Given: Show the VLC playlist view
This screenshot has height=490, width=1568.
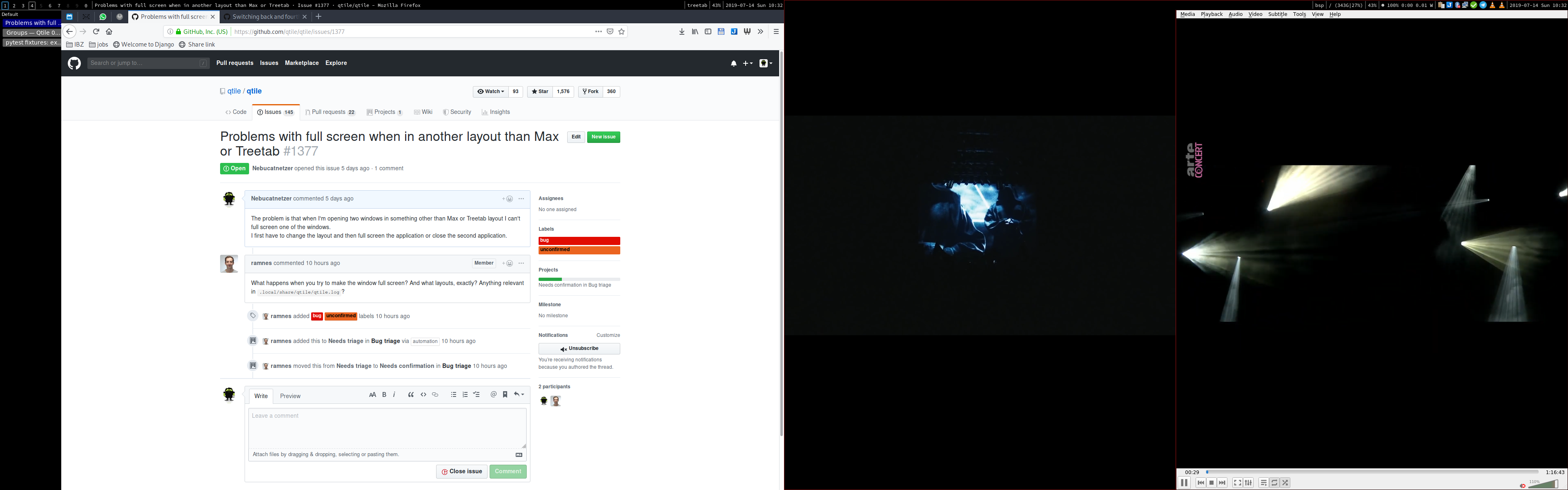Looking at the screenshot, I should pos(1263,482).
